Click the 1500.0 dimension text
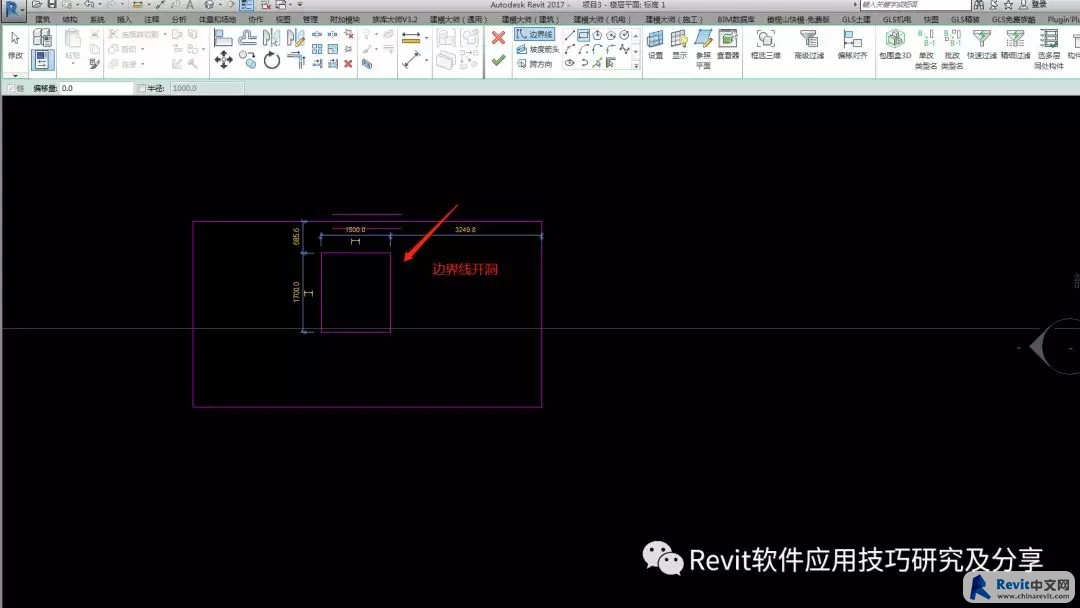This screenshot has height=608, width=1080. tap(355, 229)
